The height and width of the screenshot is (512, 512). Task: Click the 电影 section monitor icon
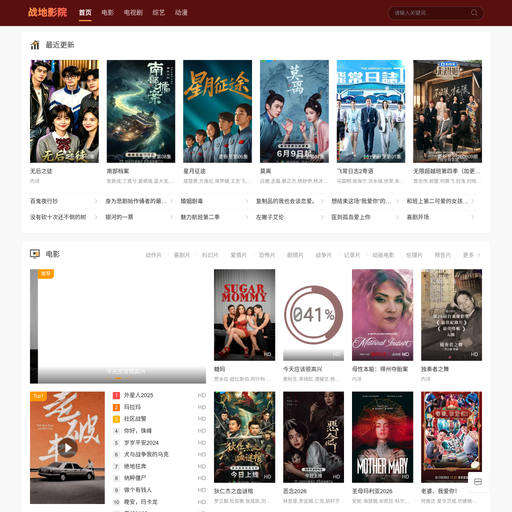click(x=35, y=254)
